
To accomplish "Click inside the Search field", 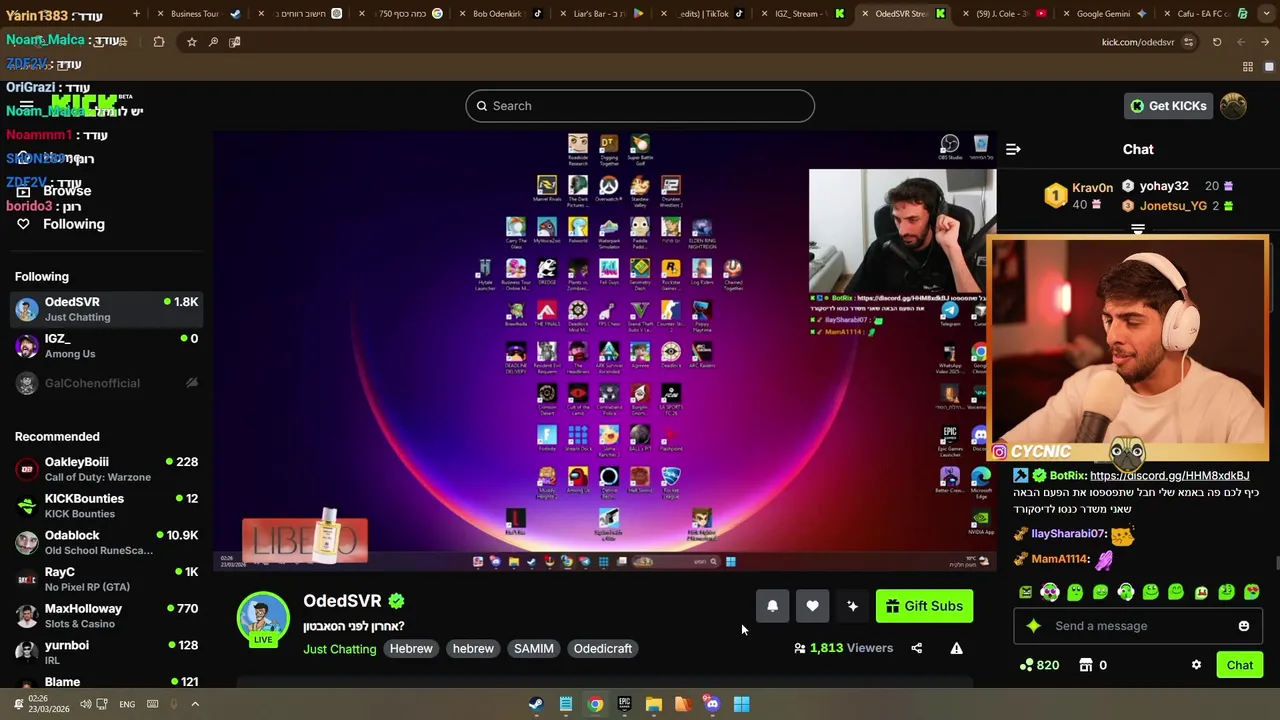I will (x=640, y=106).
